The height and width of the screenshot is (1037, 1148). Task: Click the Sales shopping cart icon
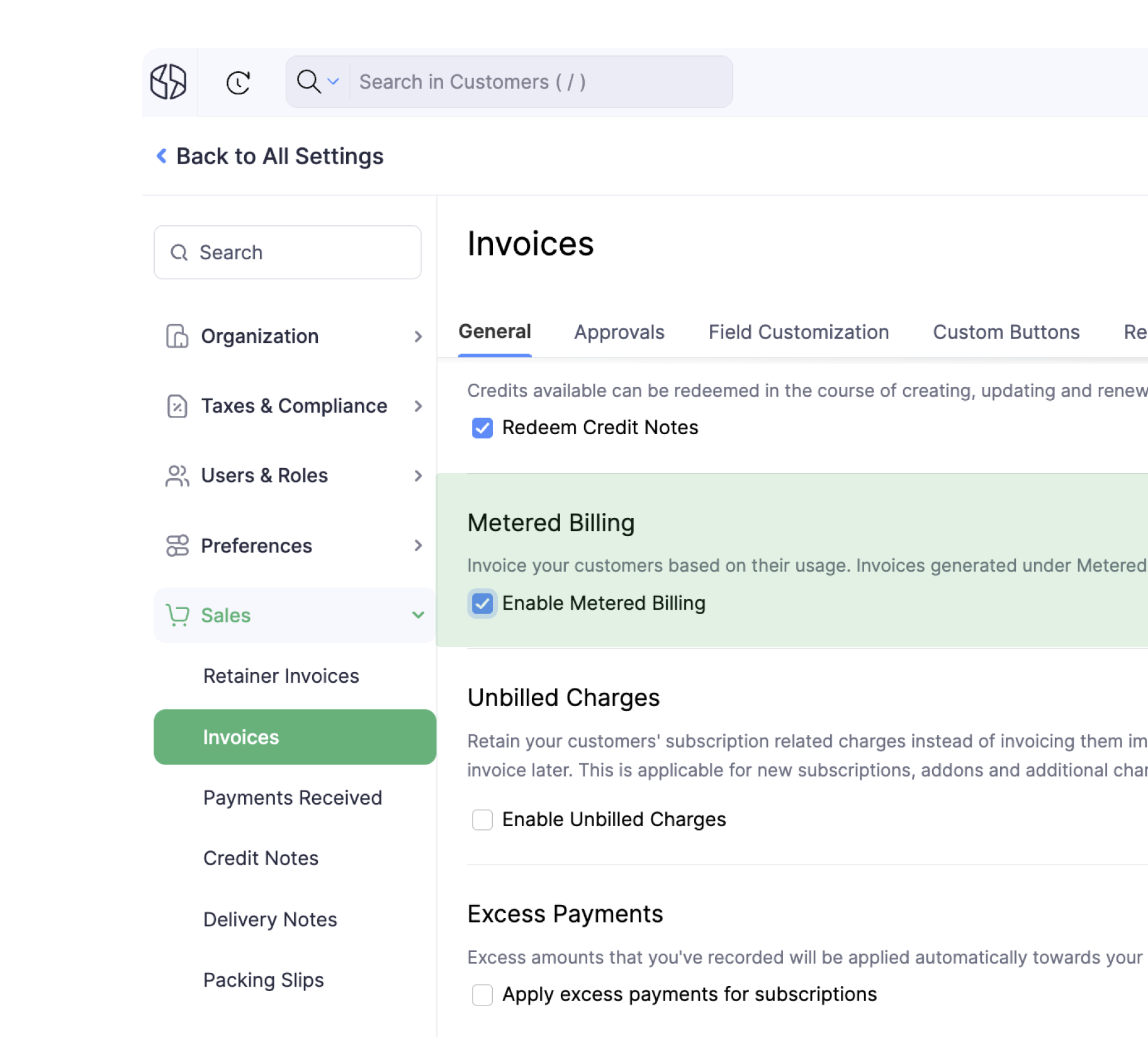(177, 615)
